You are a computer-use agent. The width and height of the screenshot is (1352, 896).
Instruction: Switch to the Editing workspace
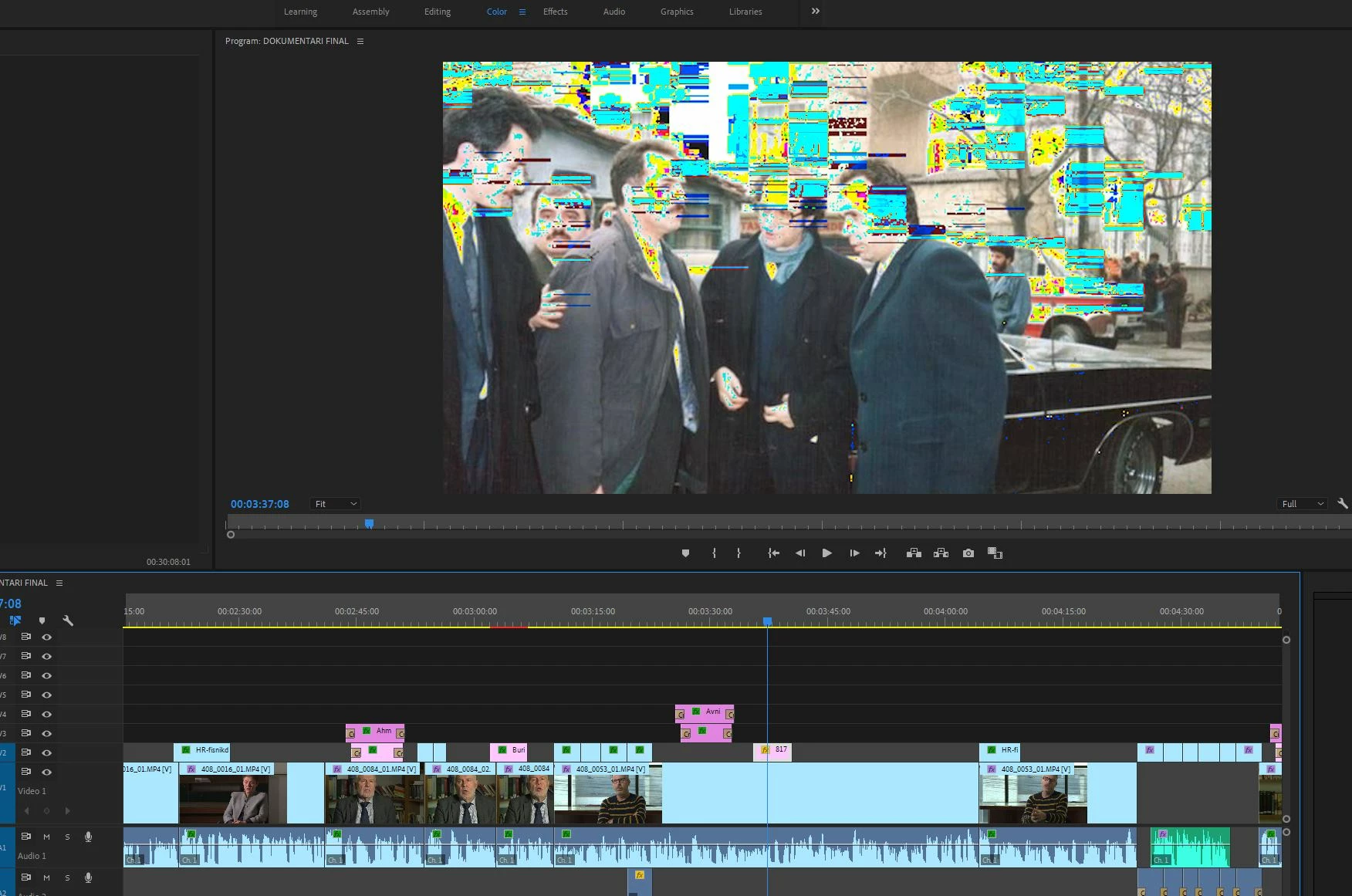coord(438,12)
